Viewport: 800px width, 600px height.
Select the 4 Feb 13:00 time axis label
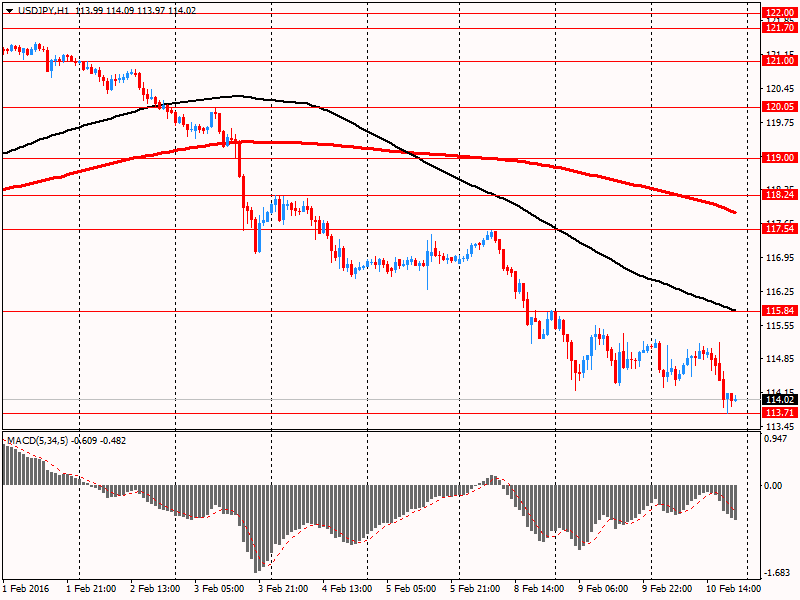[x=347, y=589]
